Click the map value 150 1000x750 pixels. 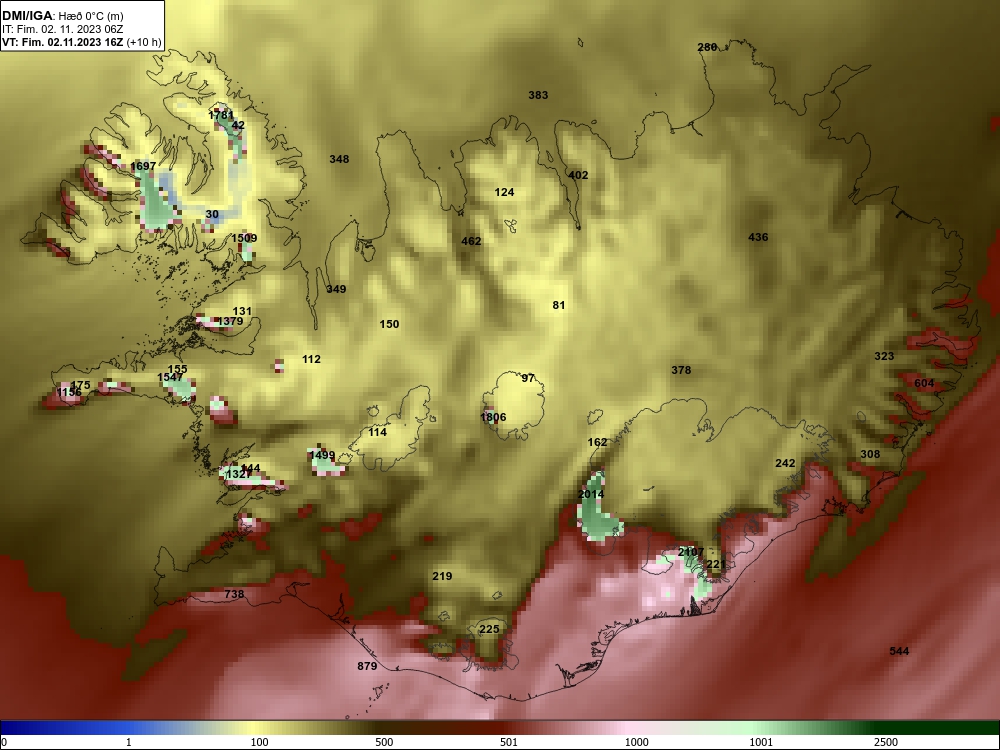coord(390,324)
